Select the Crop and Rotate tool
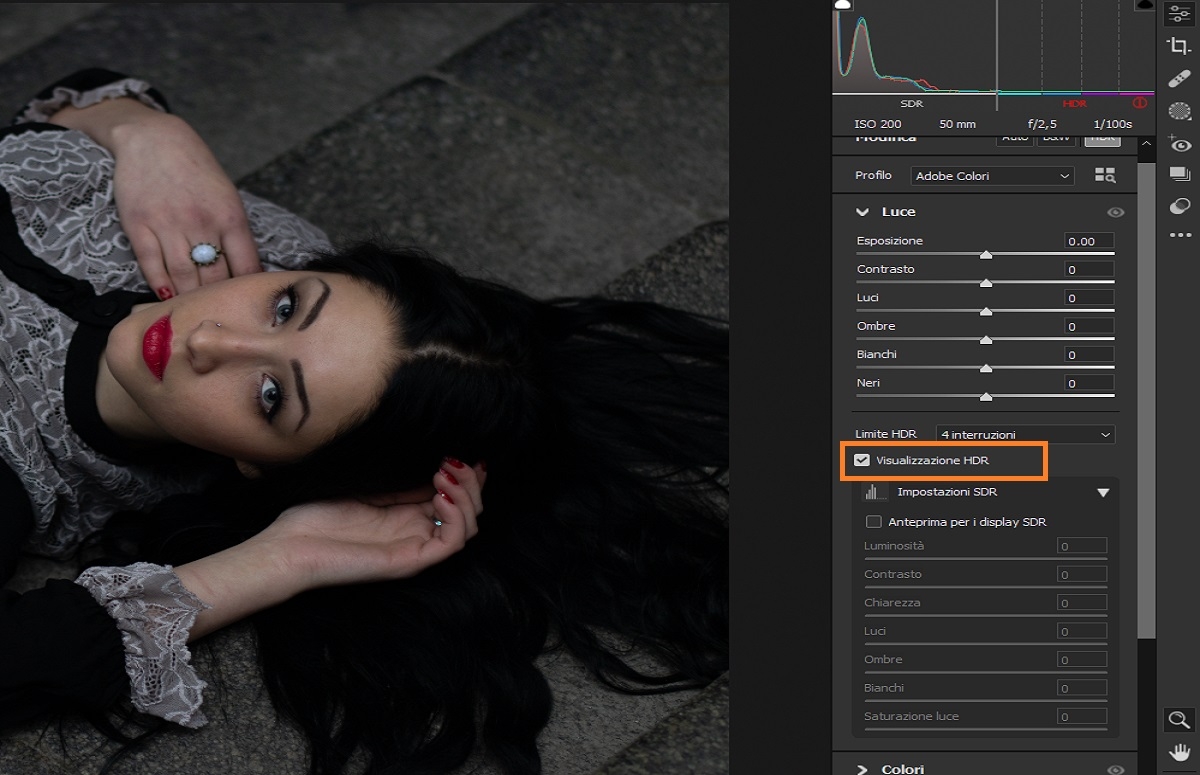This screenshot has height=775, width=1200. [x=1180, y=46]
